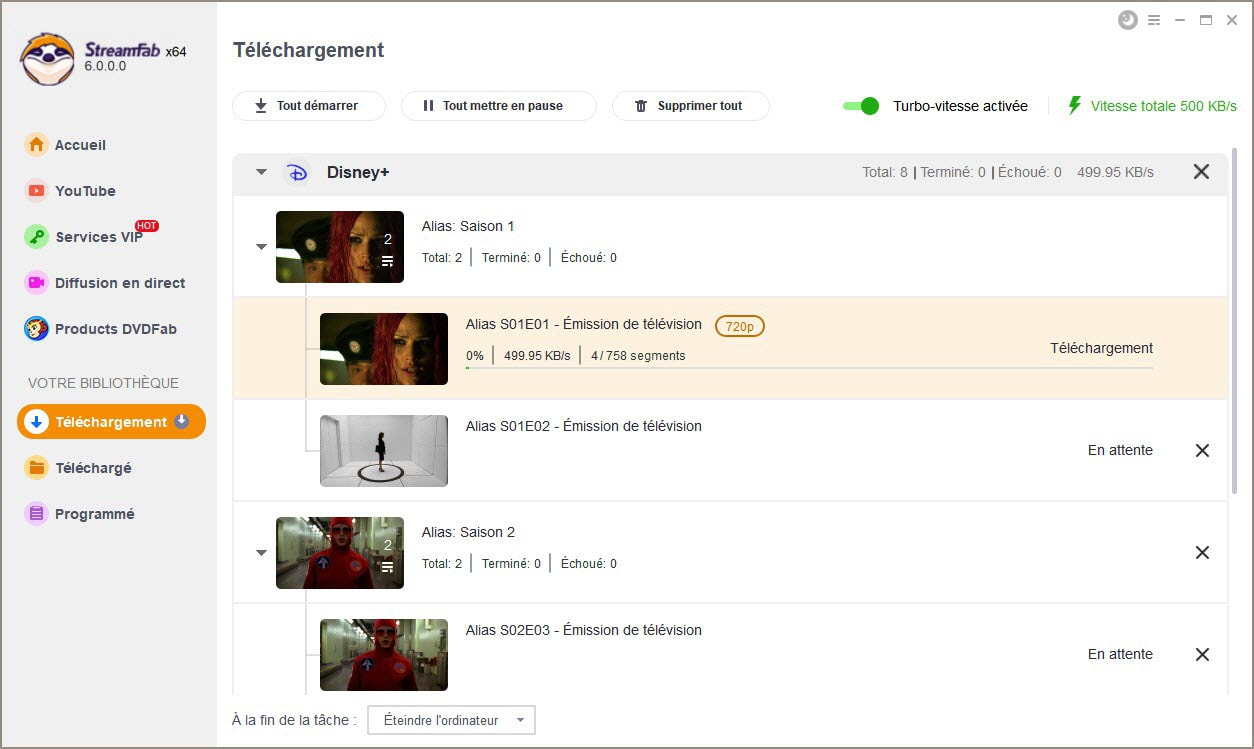Click the '4 / 758 segments' text
Image resolution: width=1254 pixels, height=749 pixels.
point(638,356)
